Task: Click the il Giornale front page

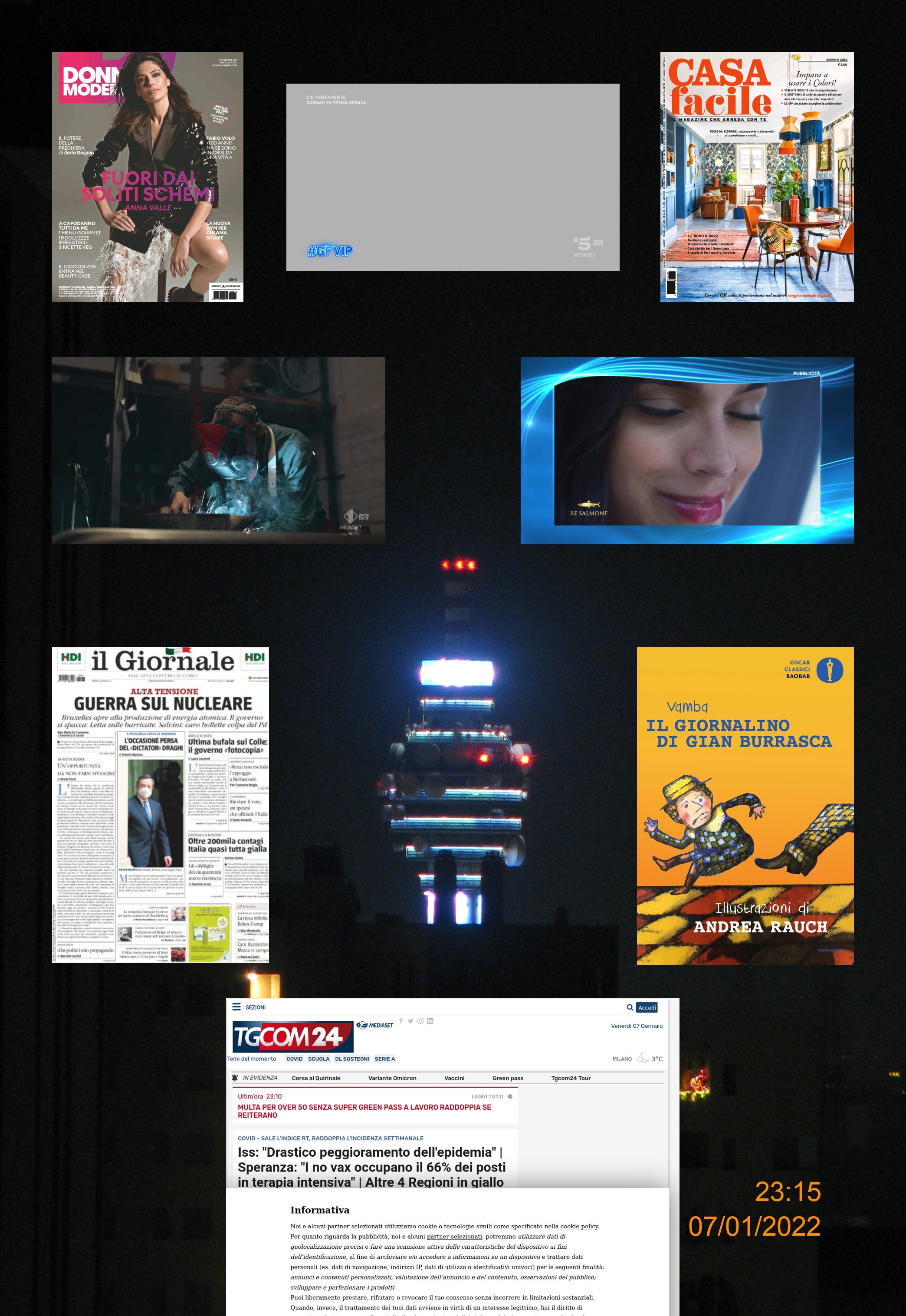Action: click(161, 804)
